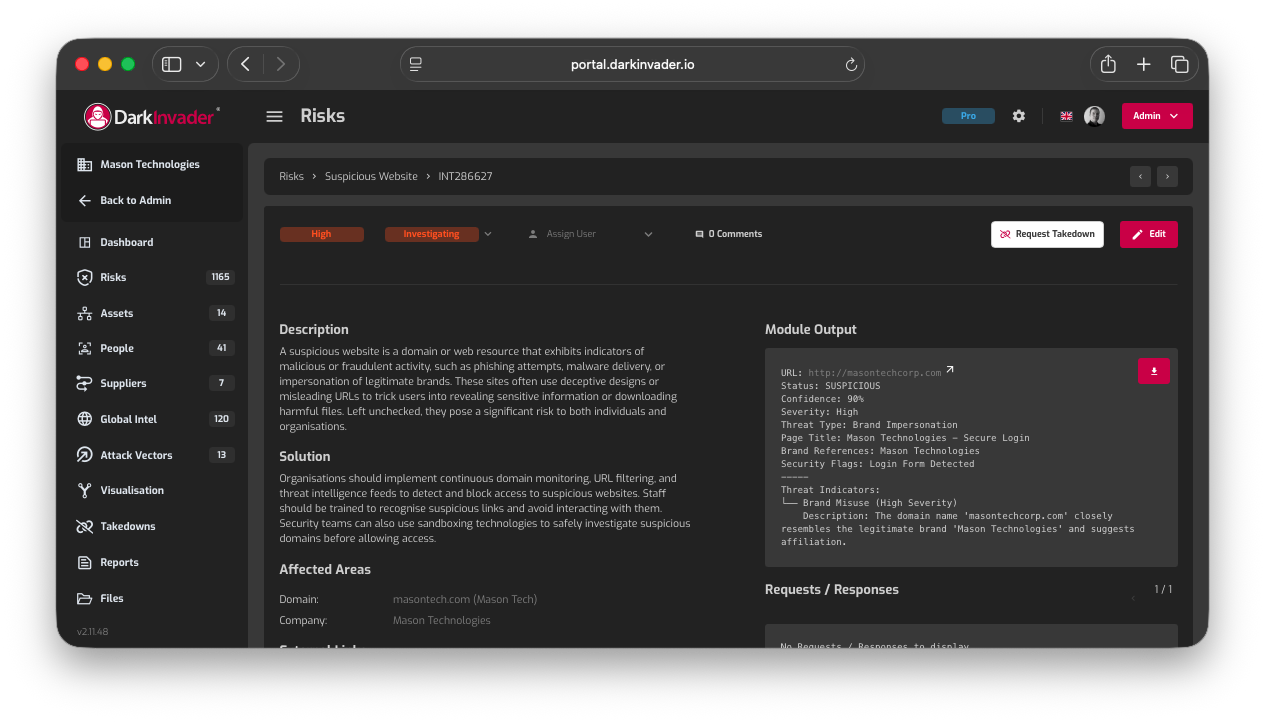This screenshot has height=722, width=1265.
Task: Click Safari share icon
Action: [x=1108, y=64]
